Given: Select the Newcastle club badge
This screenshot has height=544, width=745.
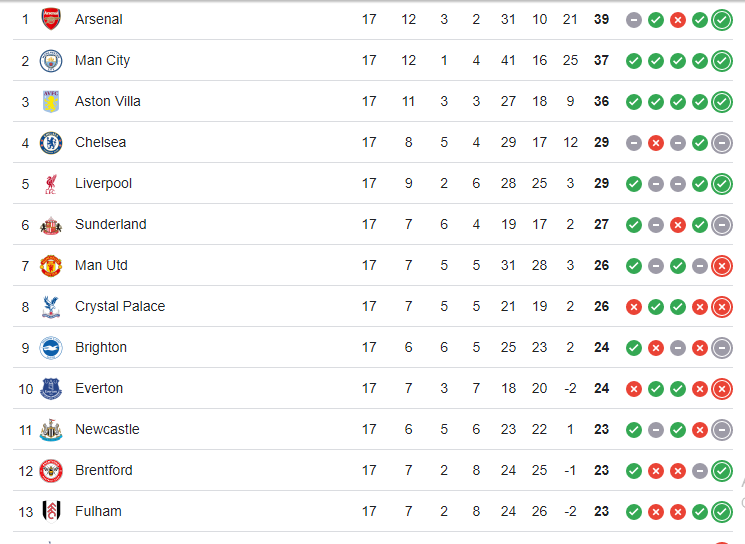Looking at the screenshot, I should 50,429.
